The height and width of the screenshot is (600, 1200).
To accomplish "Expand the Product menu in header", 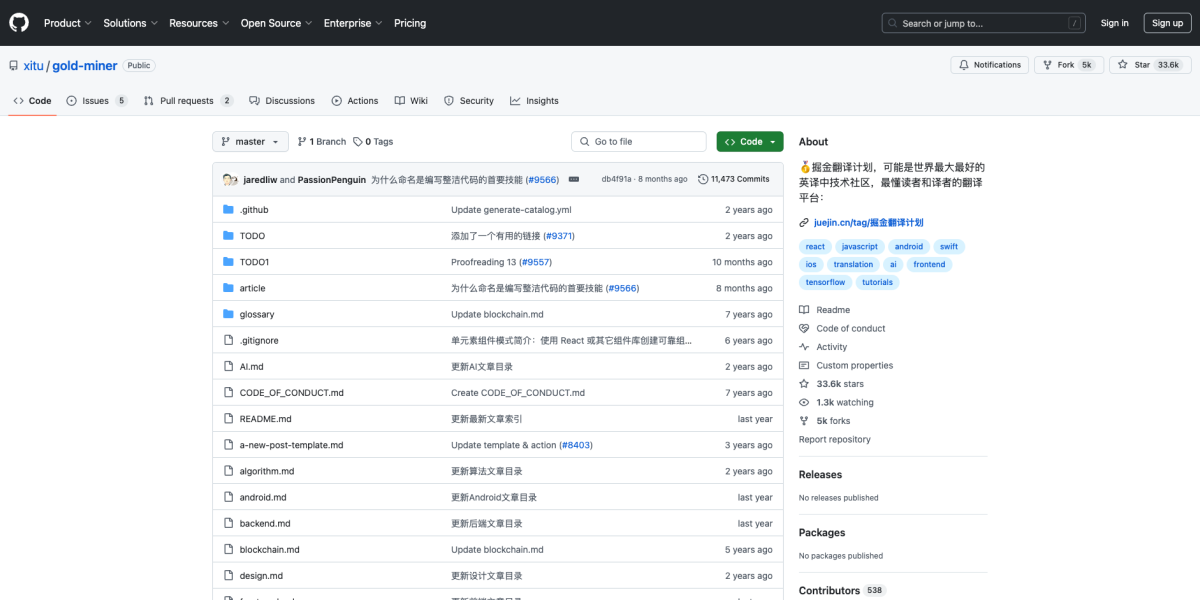I will [x=67, y=23].
